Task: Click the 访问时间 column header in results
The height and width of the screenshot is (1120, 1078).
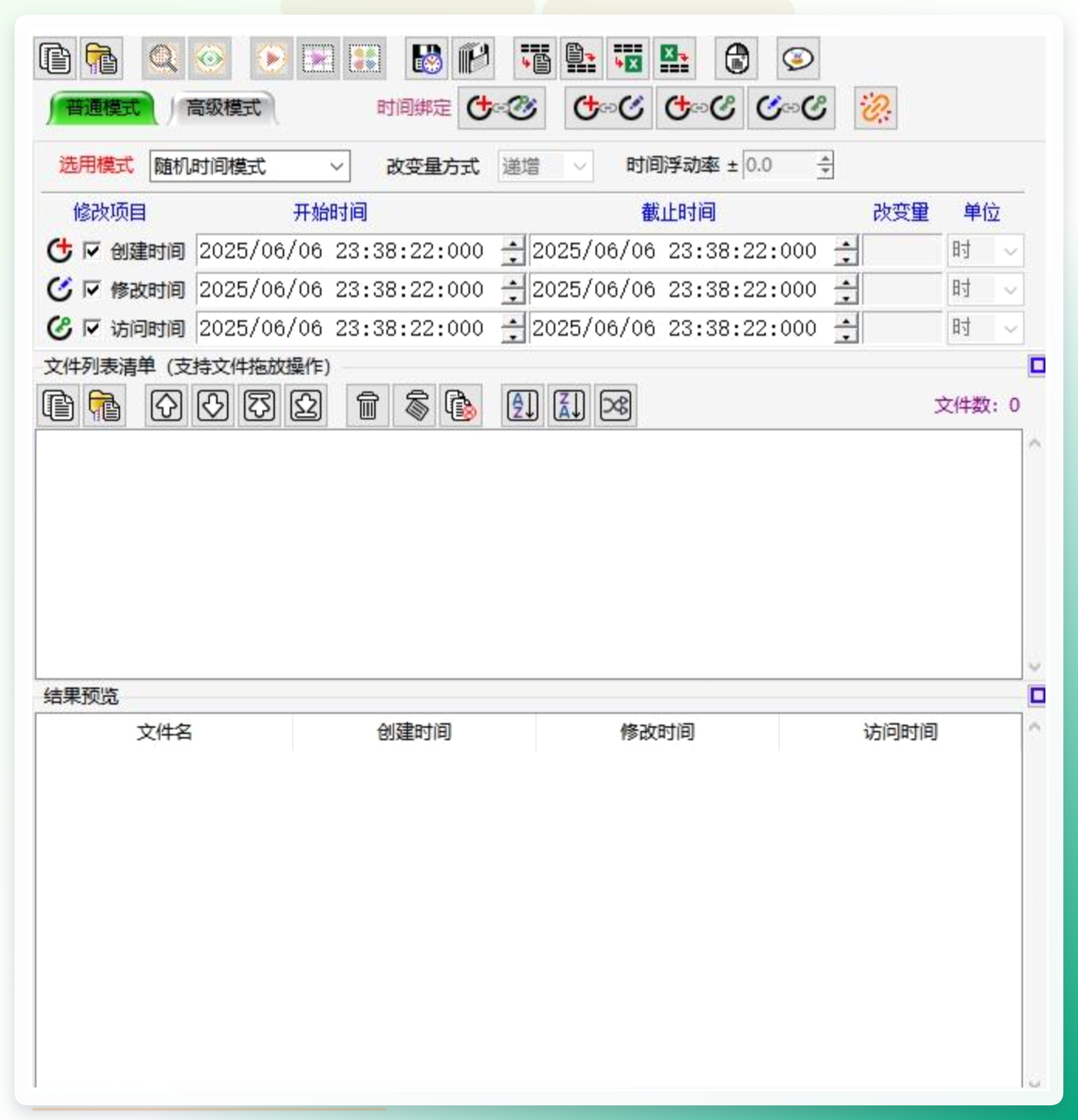Action: pos(901,732)
